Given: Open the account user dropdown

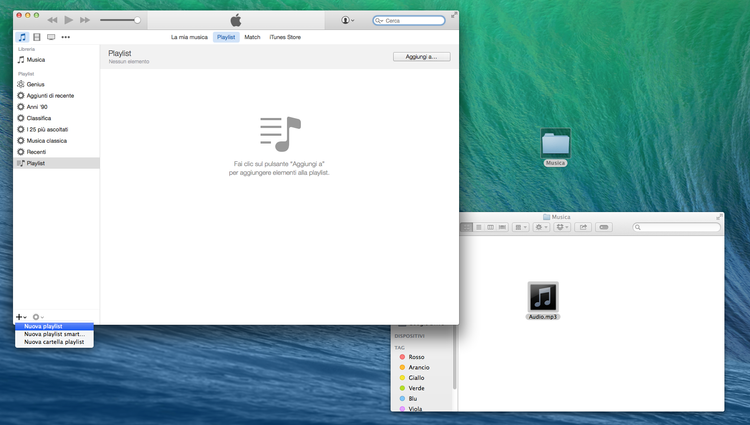Looking at the screenshot, I should (x=347, y=20).
